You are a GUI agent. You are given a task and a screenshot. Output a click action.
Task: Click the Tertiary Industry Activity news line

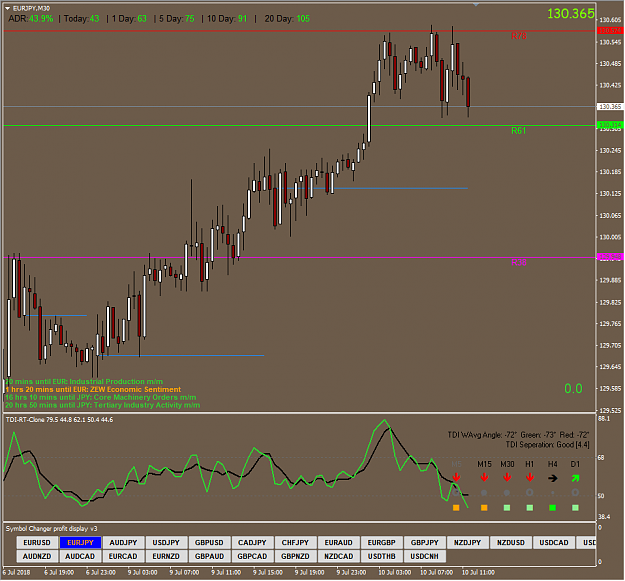coord(102,405)
